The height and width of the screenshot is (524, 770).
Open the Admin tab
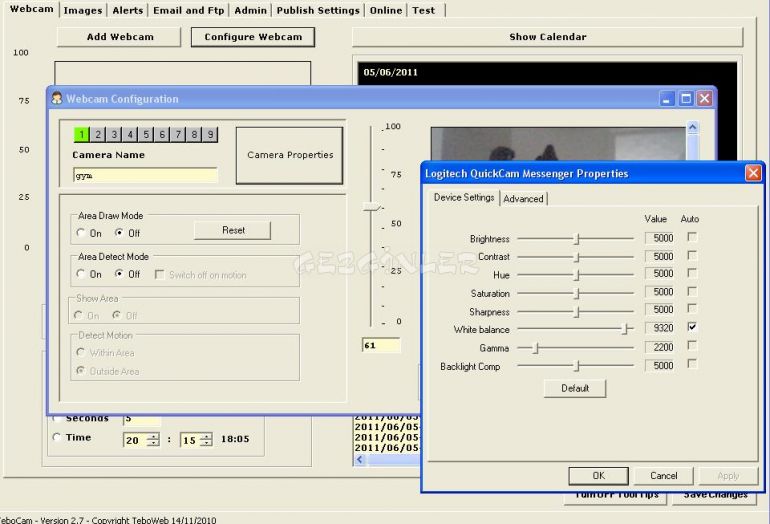[250, 10]
